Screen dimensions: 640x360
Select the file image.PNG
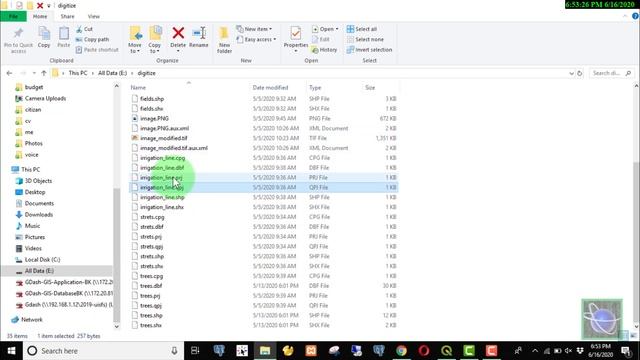[154, 118]
